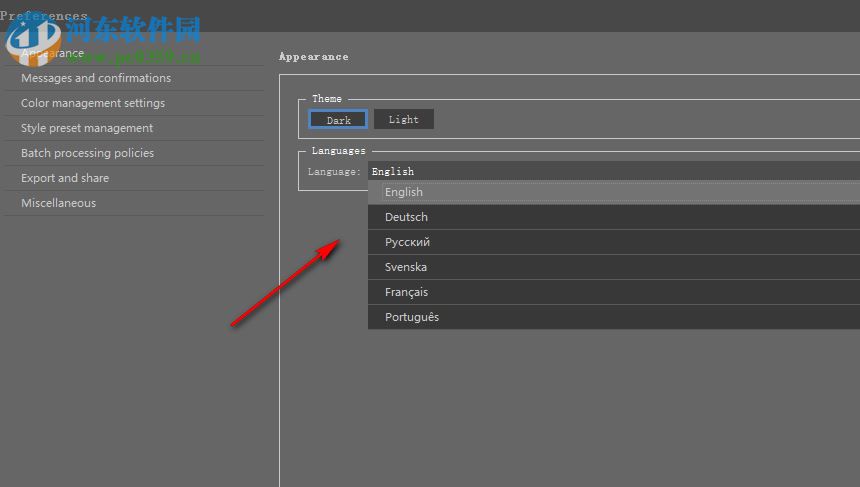Choose Deutsch from the language list

coord(614,217)
